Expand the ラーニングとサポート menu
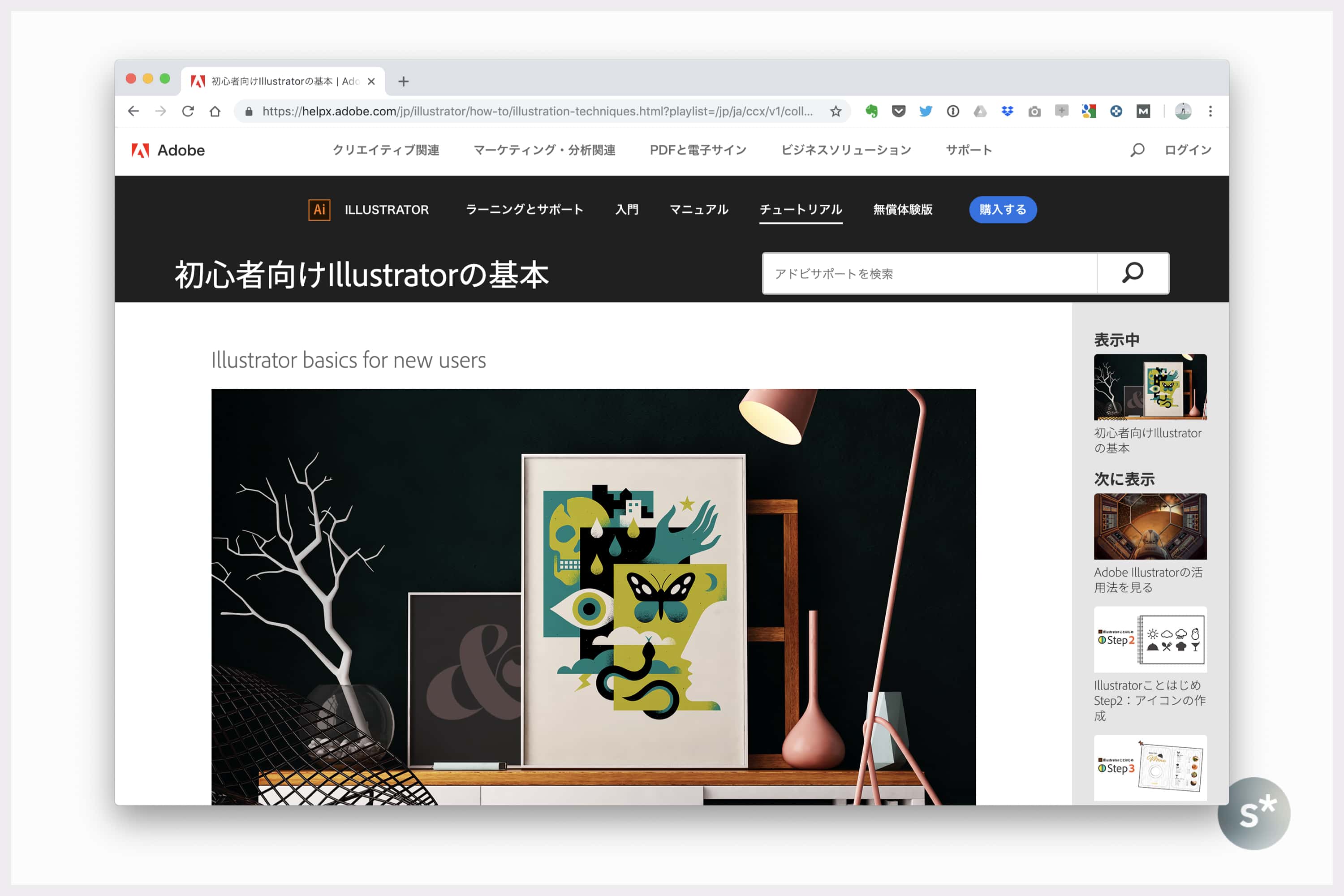The width and height of the screenshot is (1344, 896). [x=524, y=210]
